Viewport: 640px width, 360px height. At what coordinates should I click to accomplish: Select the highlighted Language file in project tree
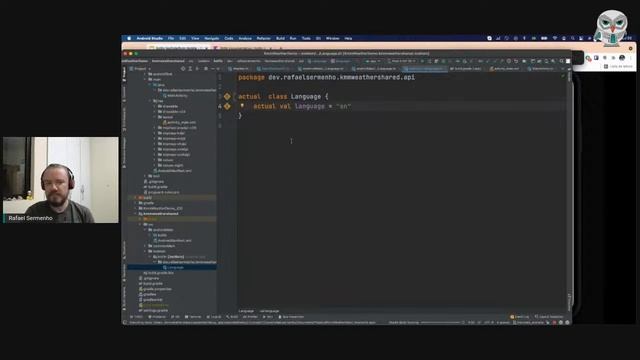coord(172,268)
